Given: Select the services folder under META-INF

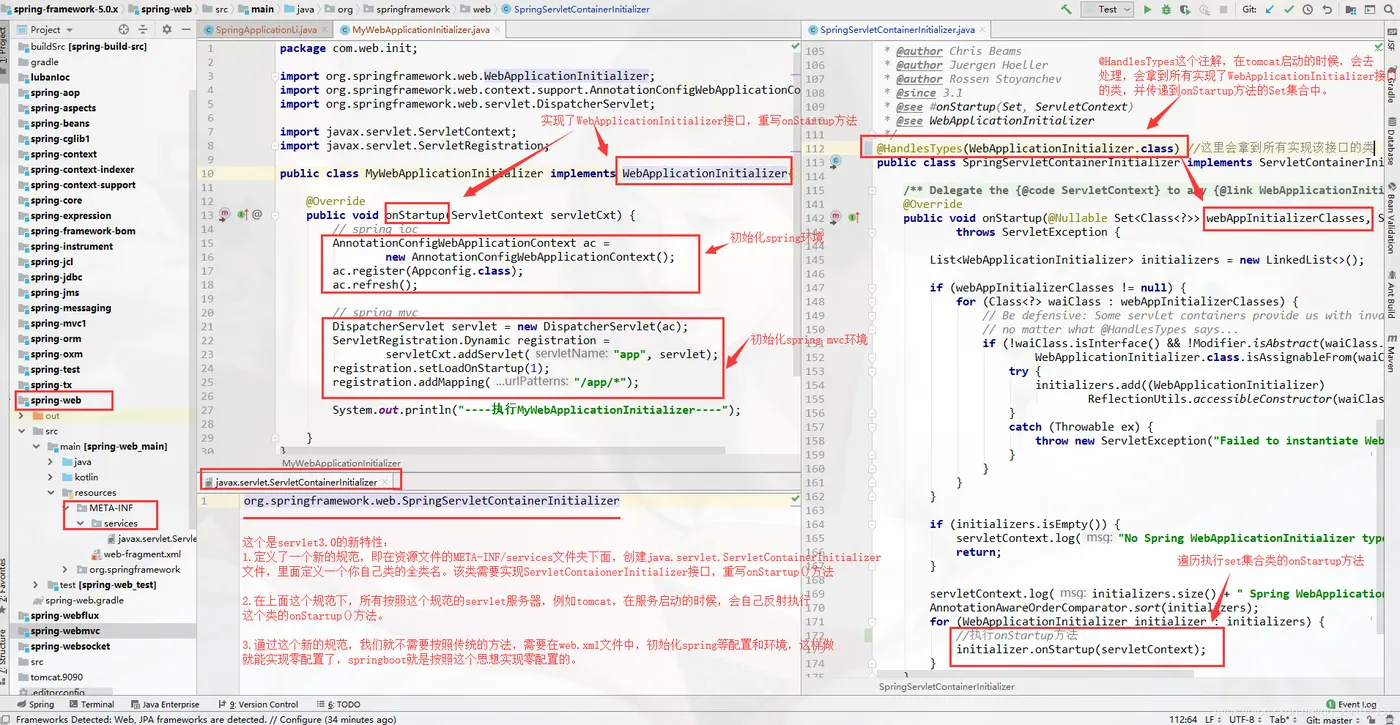Looking at the screenshot, I should (114, 523).
